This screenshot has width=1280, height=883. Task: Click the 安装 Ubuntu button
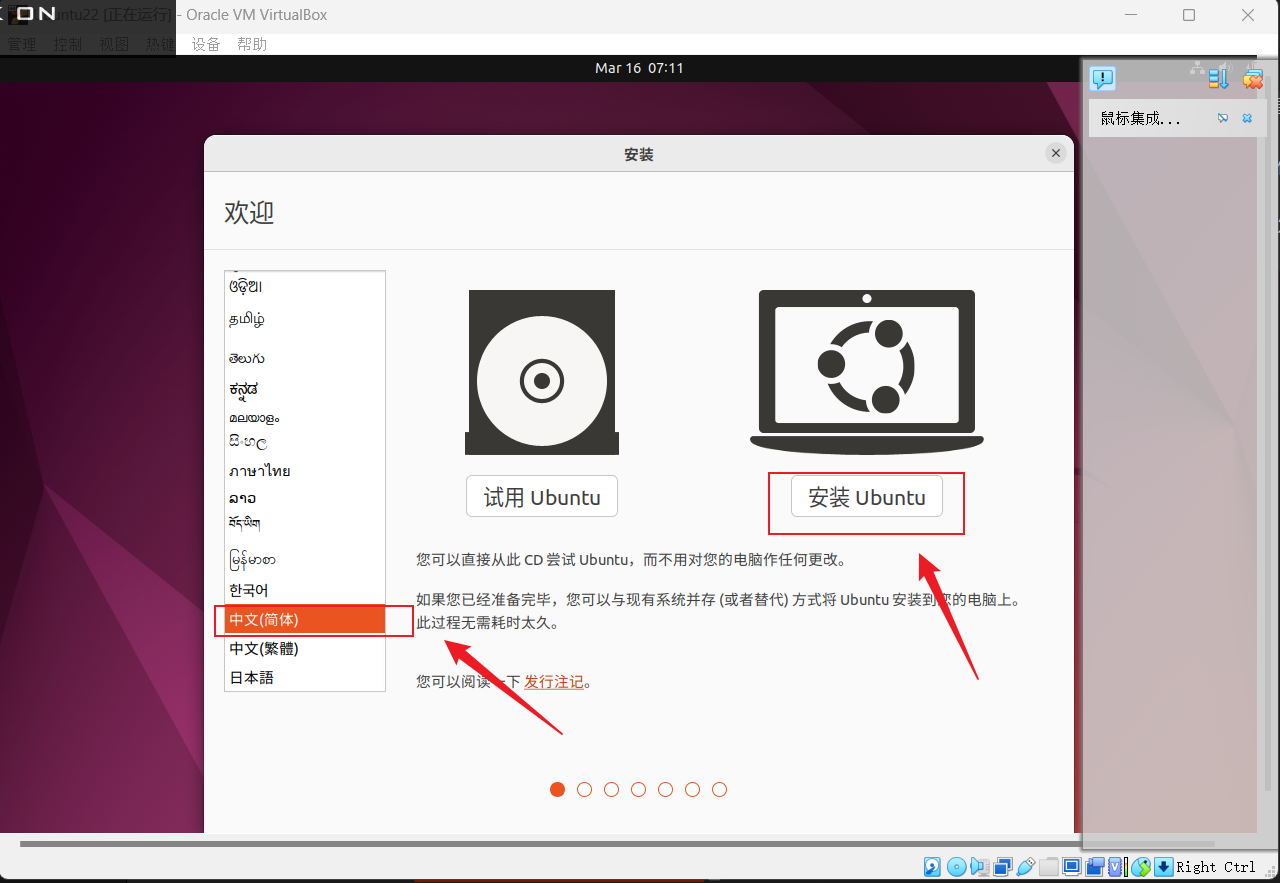click(x=866, y=497)
